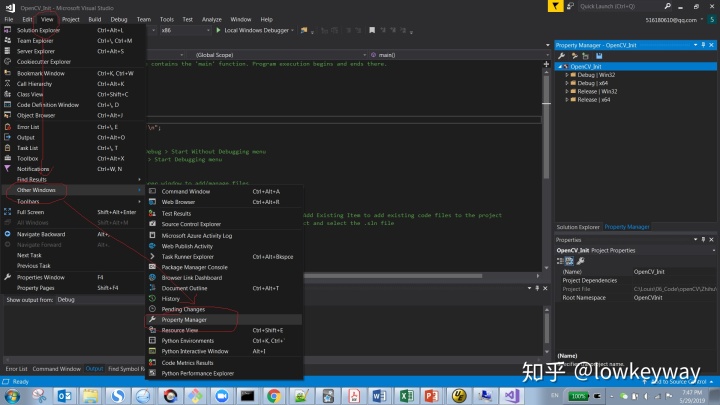This screenshot has height=405, width=720.
Task: Open the x86 platform dropdown
Action: (x=186, y=30)
